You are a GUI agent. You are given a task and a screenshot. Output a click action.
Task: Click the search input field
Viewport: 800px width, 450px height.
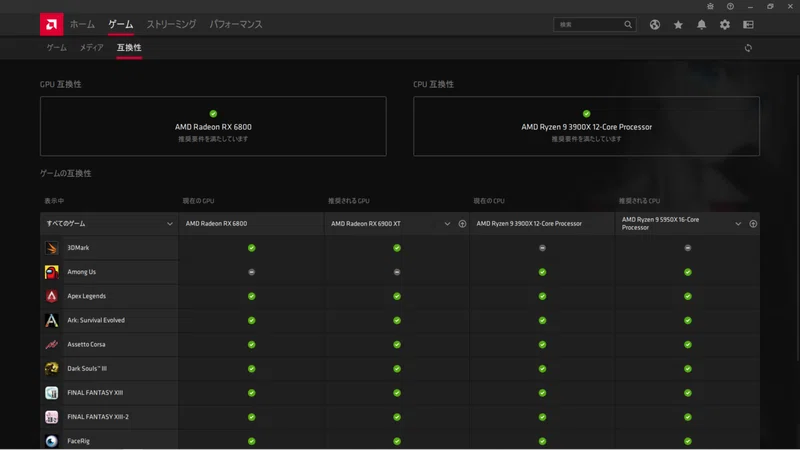pos(595,24)
